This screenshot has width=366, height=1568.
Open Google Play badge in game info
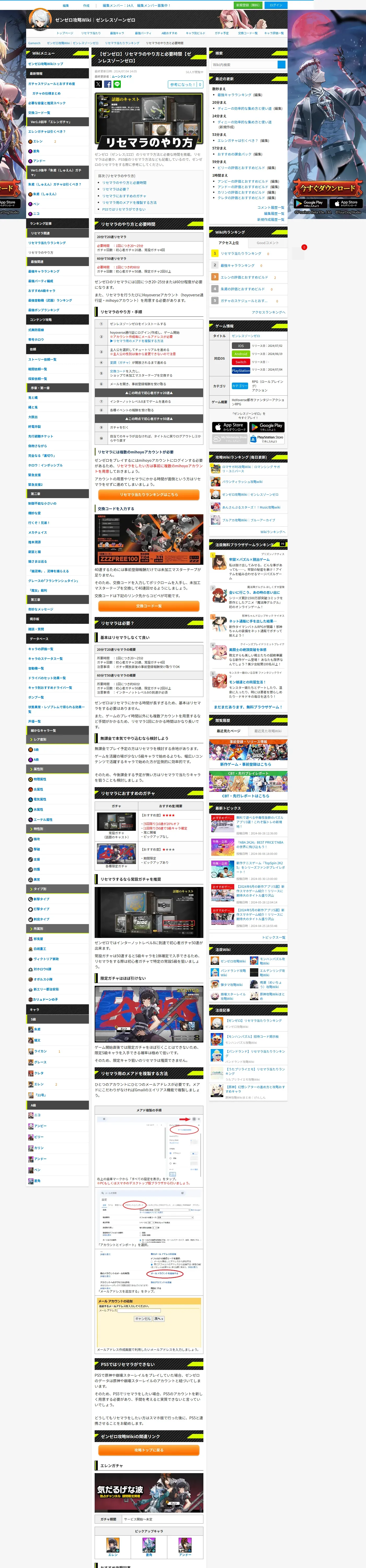click(x=267, y=427)
